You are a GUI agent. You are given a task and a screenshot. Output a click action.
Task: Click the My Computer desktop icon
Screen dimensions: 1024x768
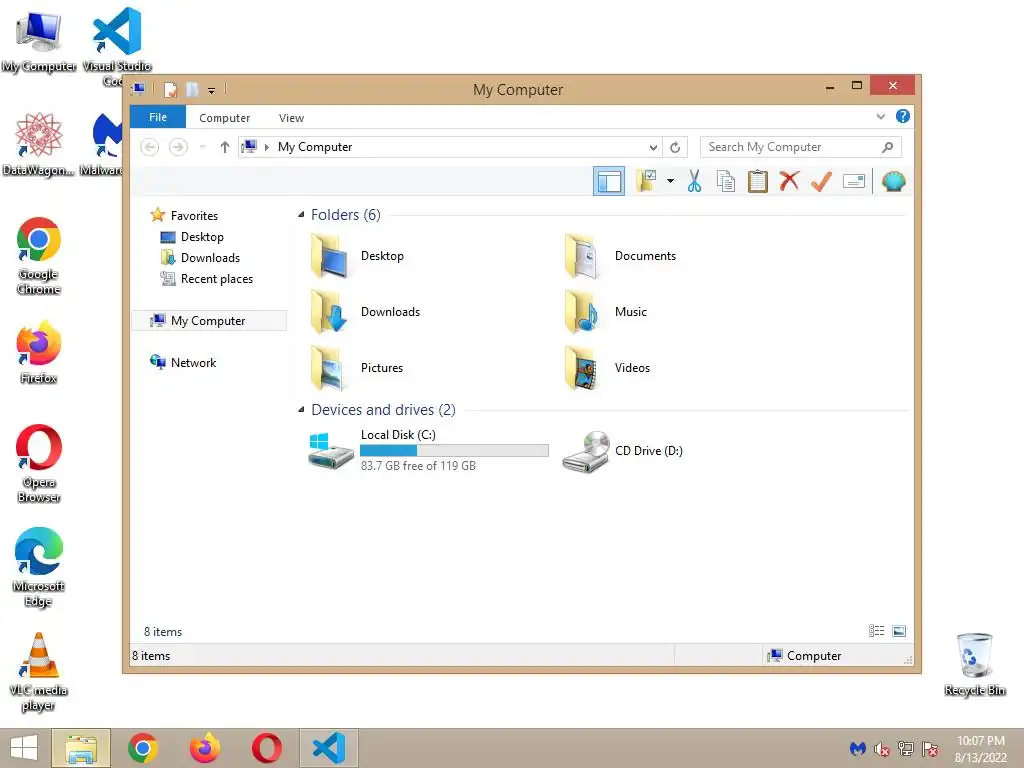39,40
